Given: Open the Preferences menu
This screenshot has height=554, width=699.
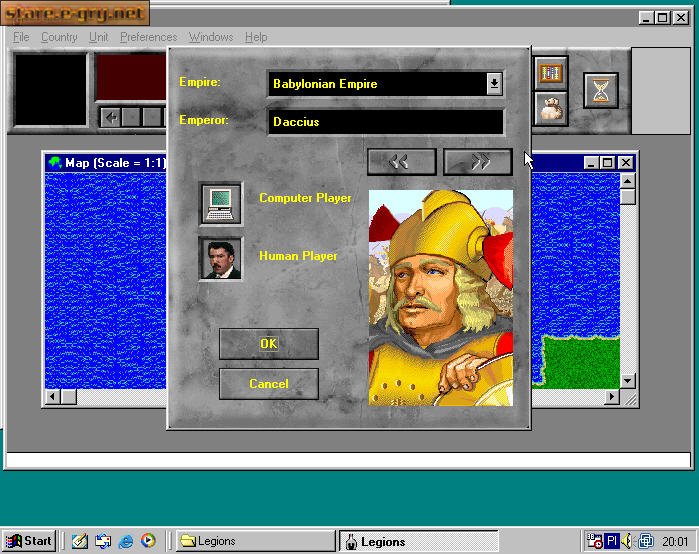Looking at the screenshot, I should tap(148, 37).
